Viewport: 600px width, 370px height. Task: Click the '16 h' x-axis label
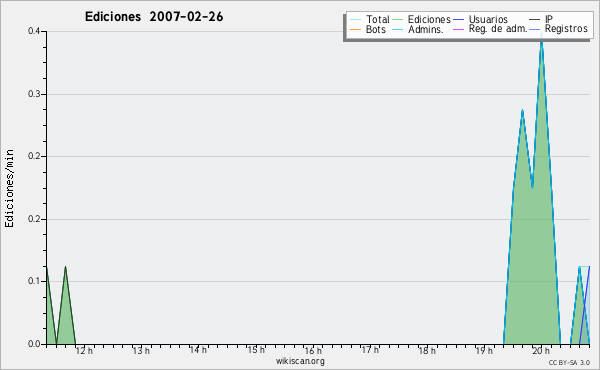click(x=313, y=350)
